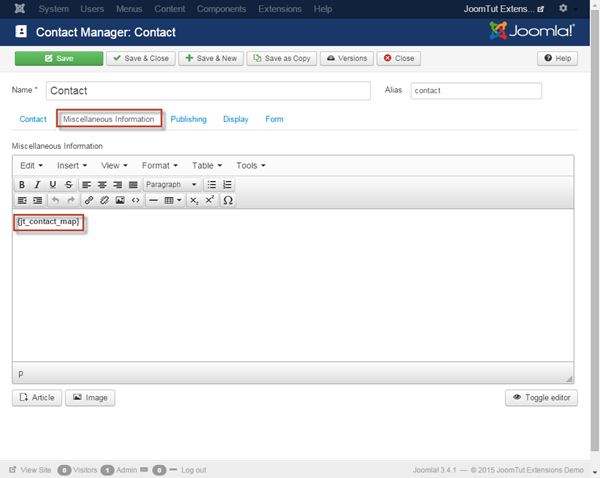Open the table insert dropdown in toolbar
This screenshot has height=478, width=600.
pos(173,201)
